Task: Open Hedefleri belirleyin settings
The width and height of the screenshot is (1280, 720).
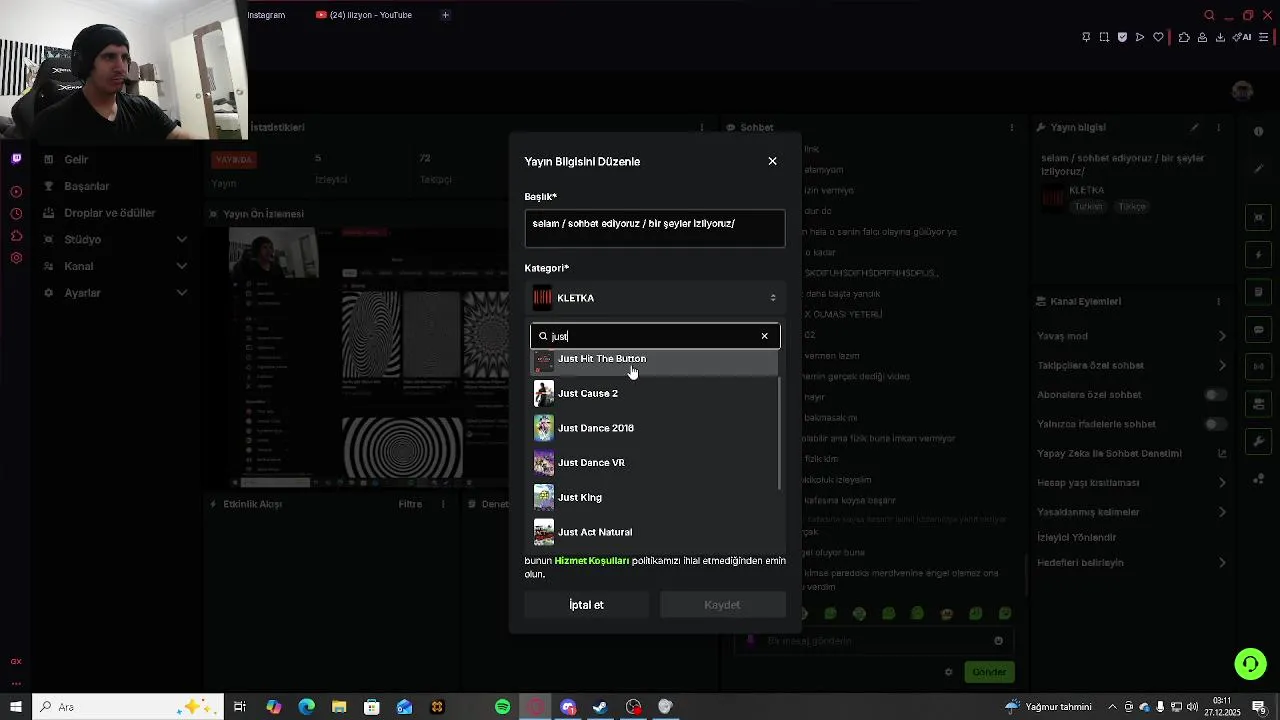Action: [x=1132, y=562]
